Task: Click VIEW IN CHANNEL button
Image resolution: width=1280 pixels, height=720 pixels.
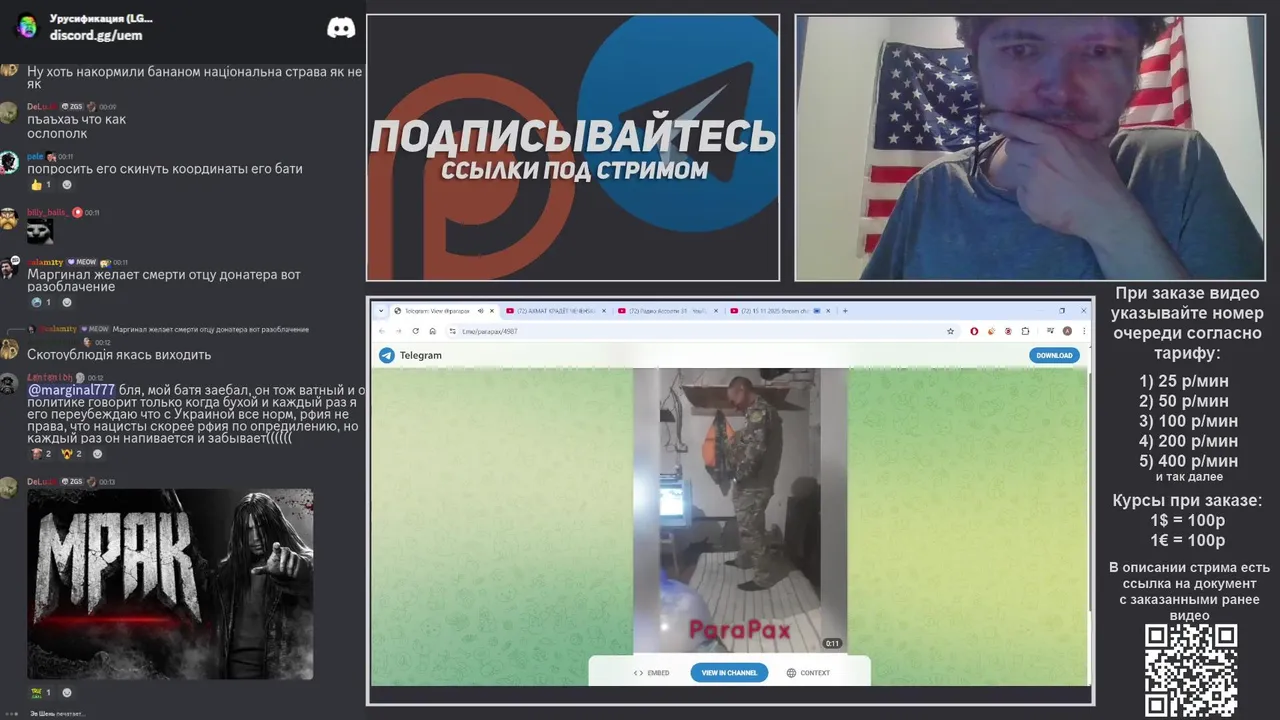Action: pos(729,673)
